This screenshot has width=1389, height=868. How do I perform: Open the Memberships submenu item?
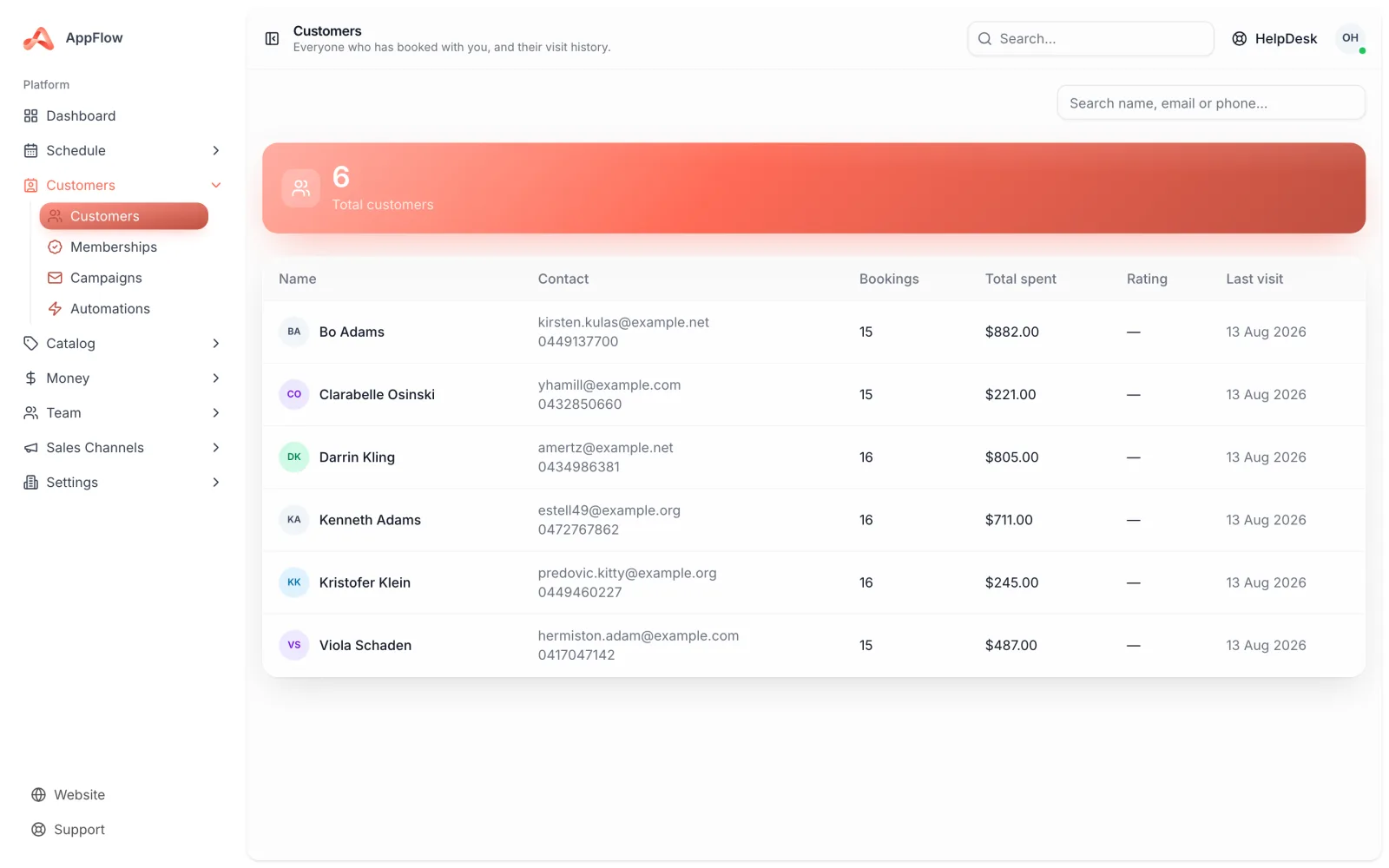click(123, 247)
